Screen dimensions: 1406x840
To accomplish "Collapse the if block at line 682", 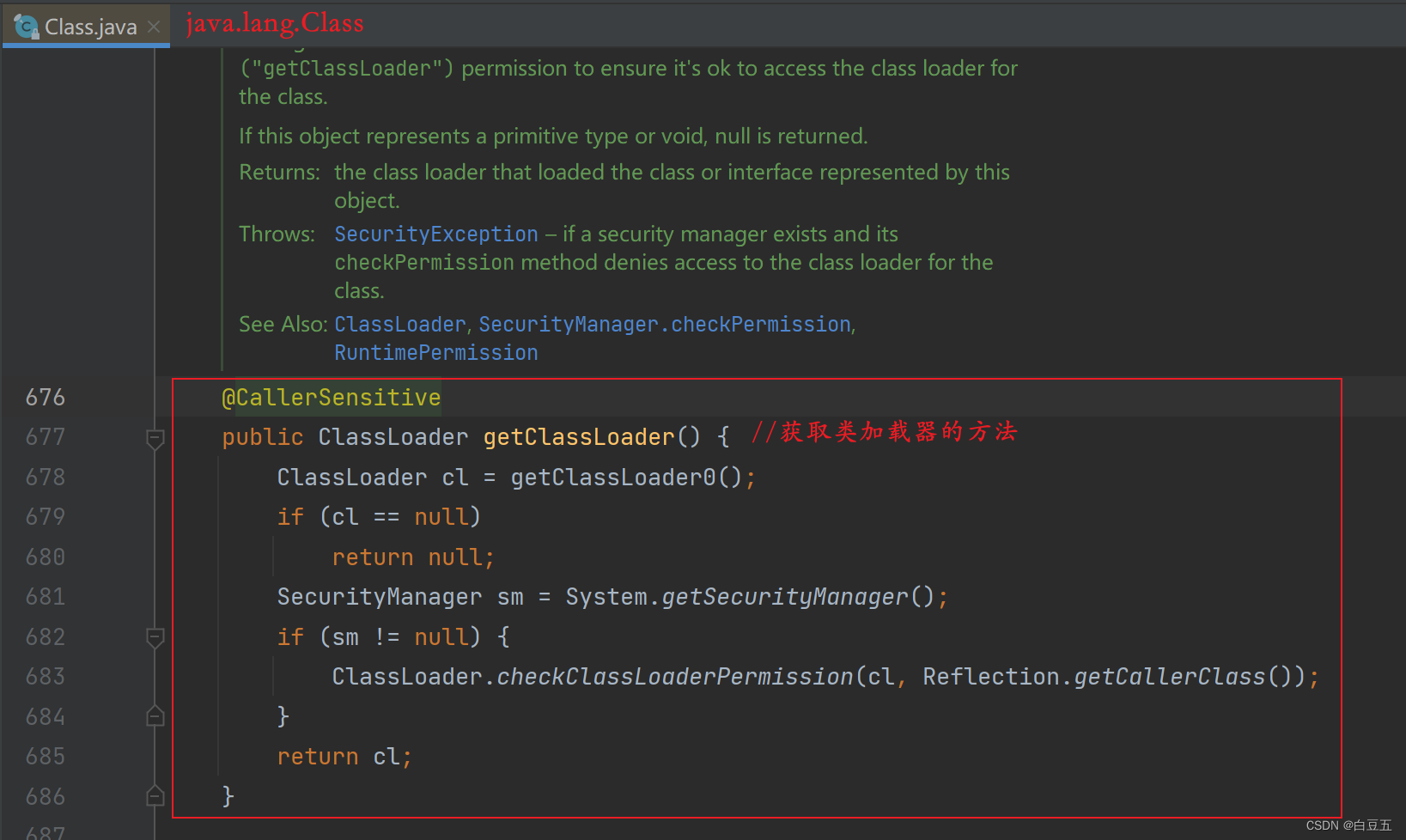I will pos(155,638).
